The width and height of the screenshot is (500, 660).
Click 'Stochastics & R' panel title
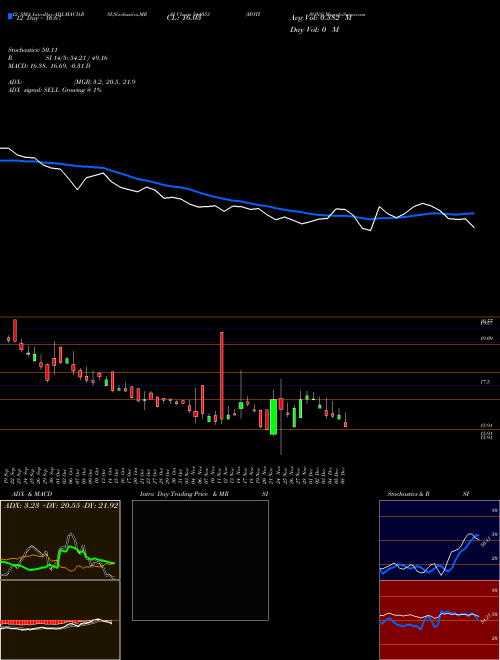click(408, 494)
